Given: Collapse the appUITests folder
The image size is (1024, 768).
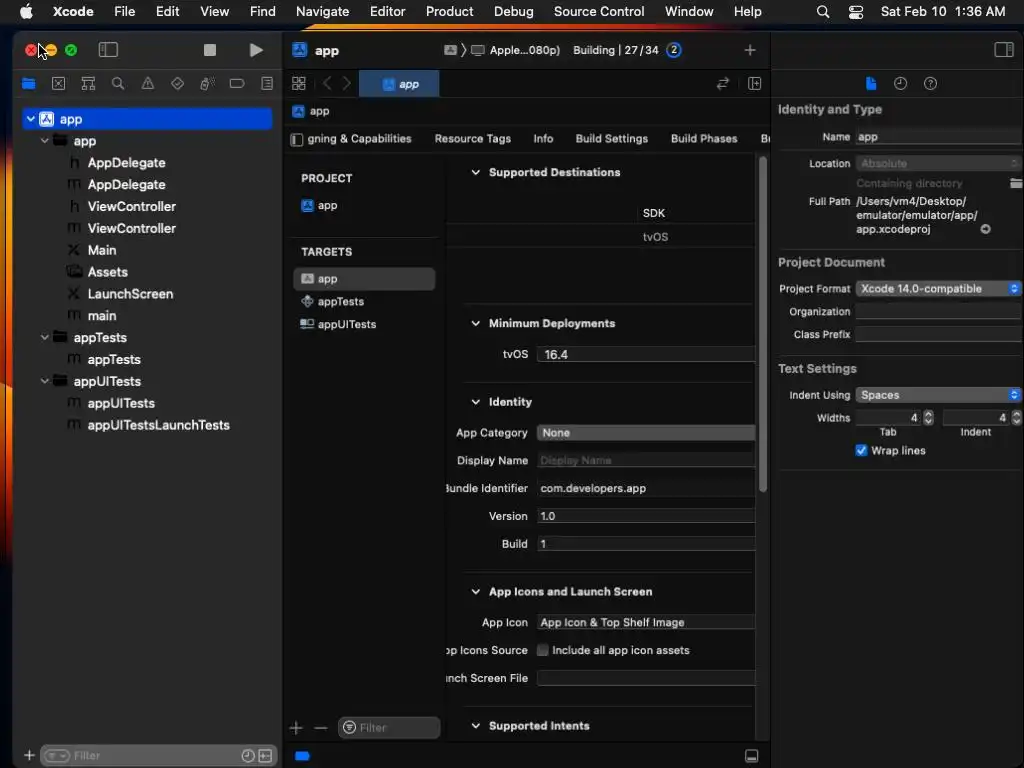Looking at the screenshot, I should (44, 381).
